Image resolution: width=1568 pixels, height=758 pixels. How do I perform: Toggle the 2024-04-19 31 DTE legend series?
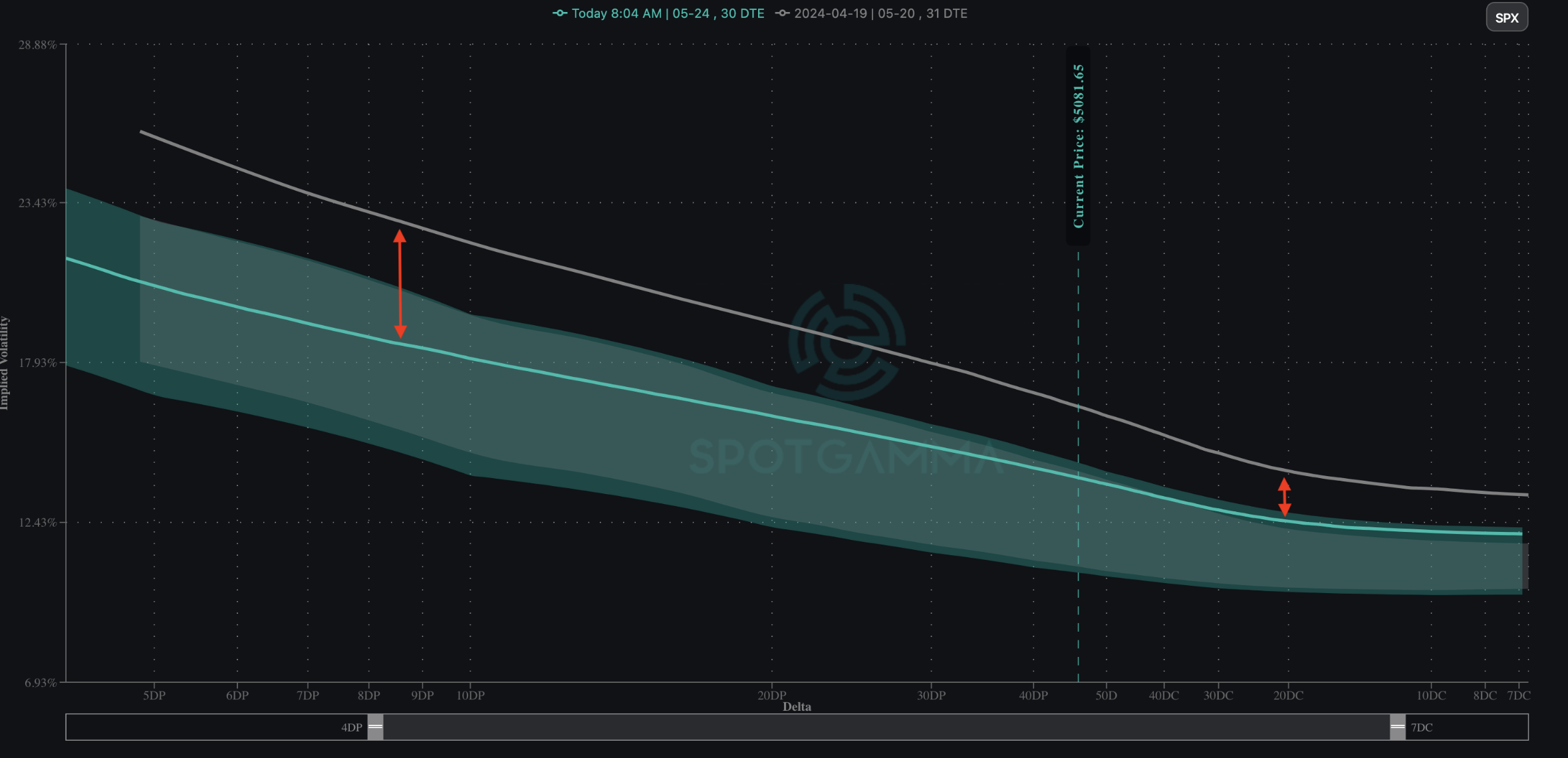(x=880, y=13)
